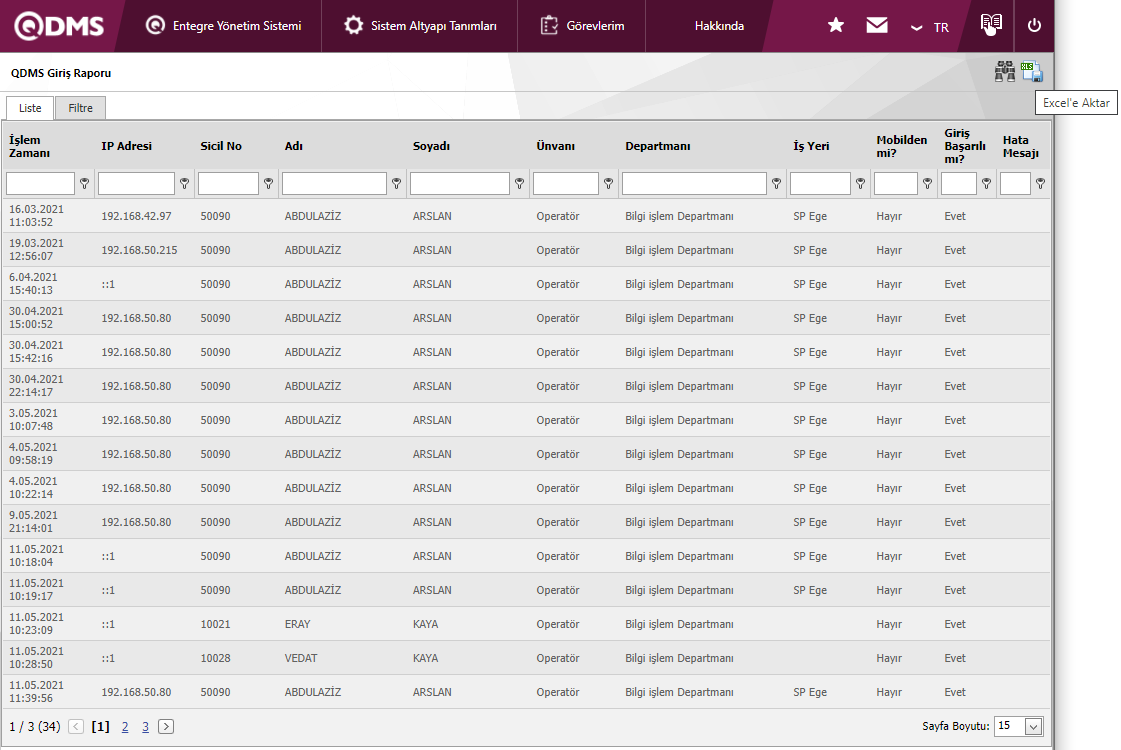The height and width of the screenshot is (750, 1121).
Task: Click the filter icon beside Departmanı field
Action: [x=776, y=184]
